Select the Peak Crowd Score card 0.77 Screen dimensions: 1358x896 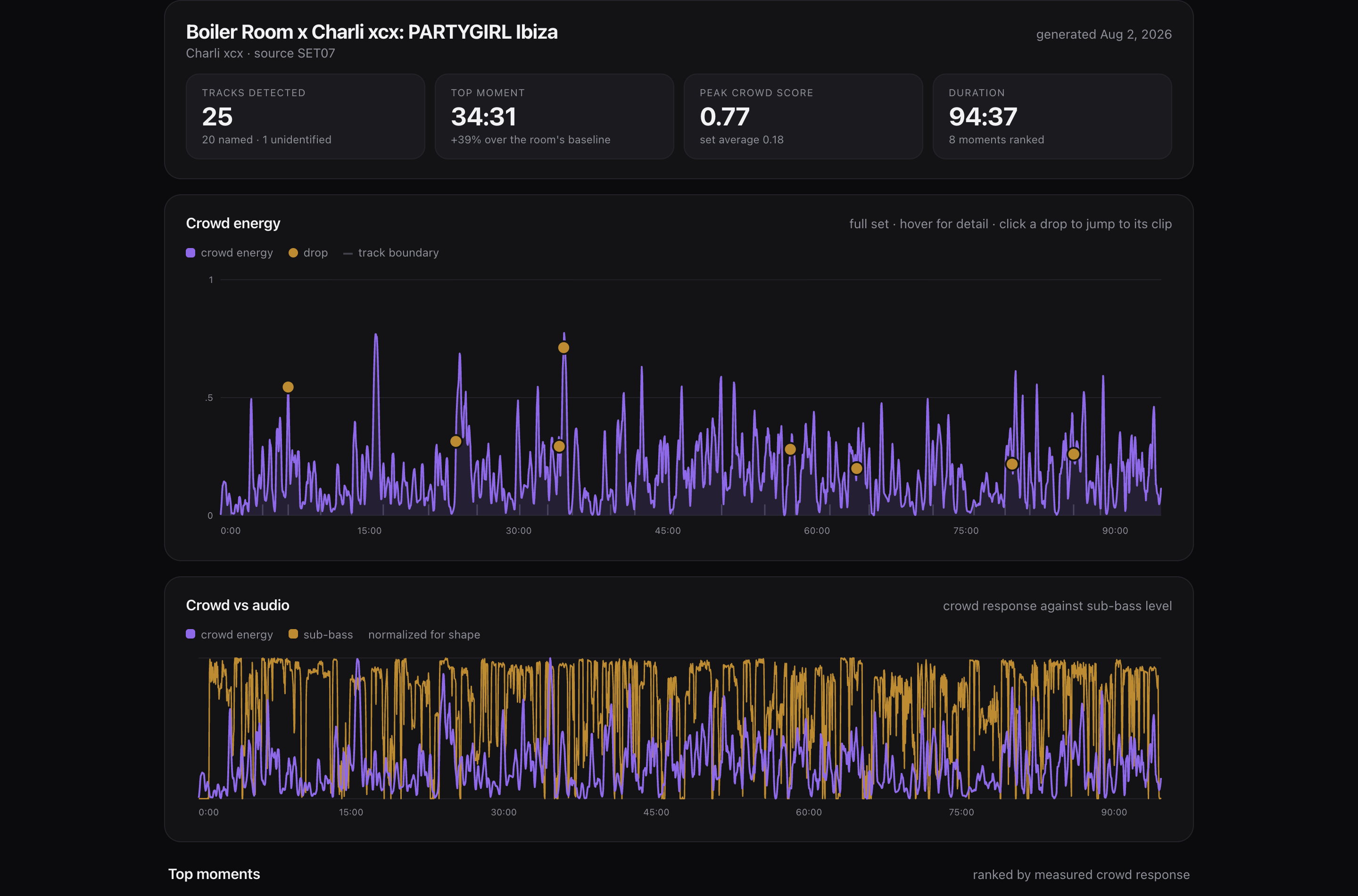click(803, 116)
